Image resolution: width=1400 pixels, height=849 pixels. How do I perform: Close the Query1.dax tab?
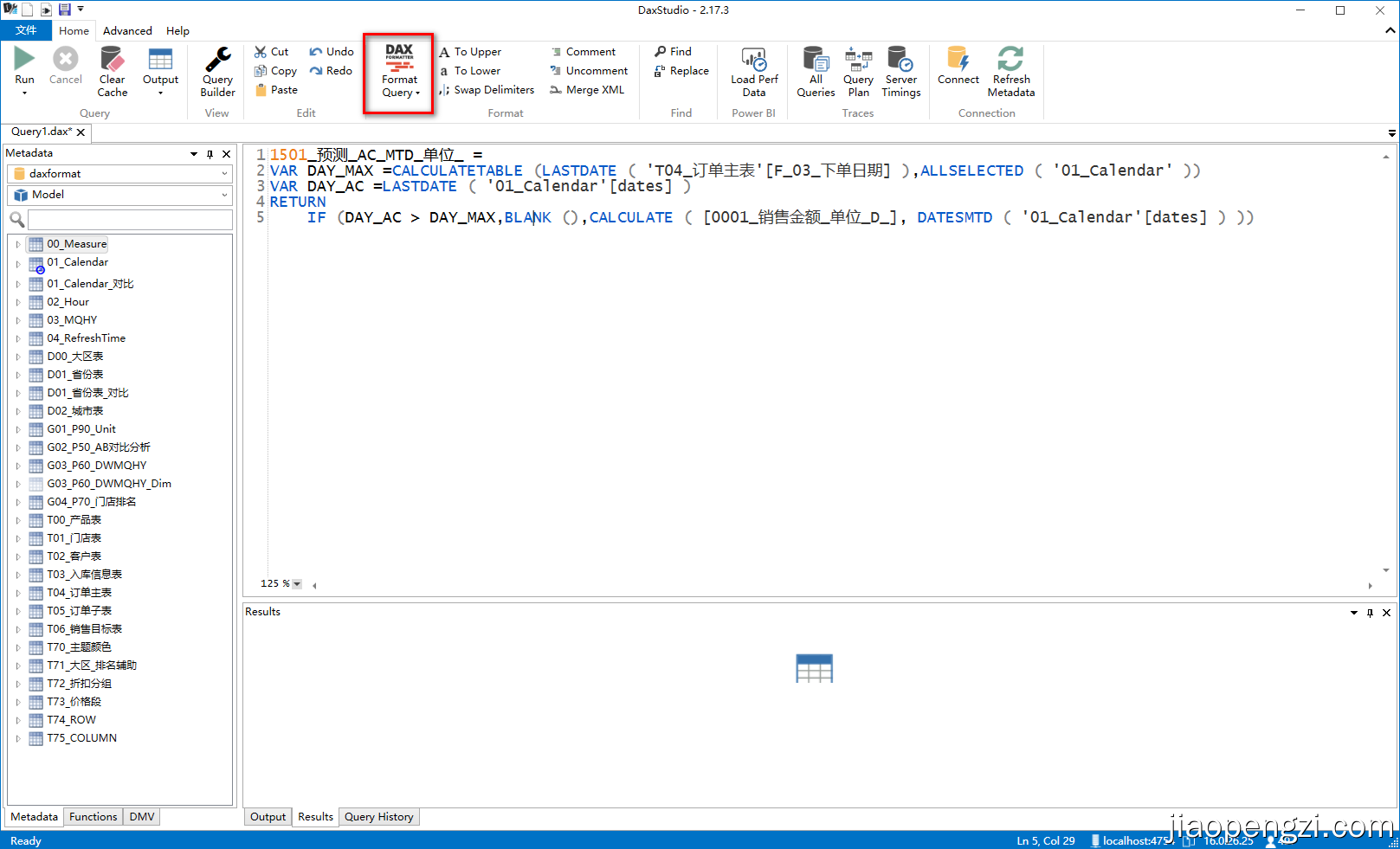point(81,132)
